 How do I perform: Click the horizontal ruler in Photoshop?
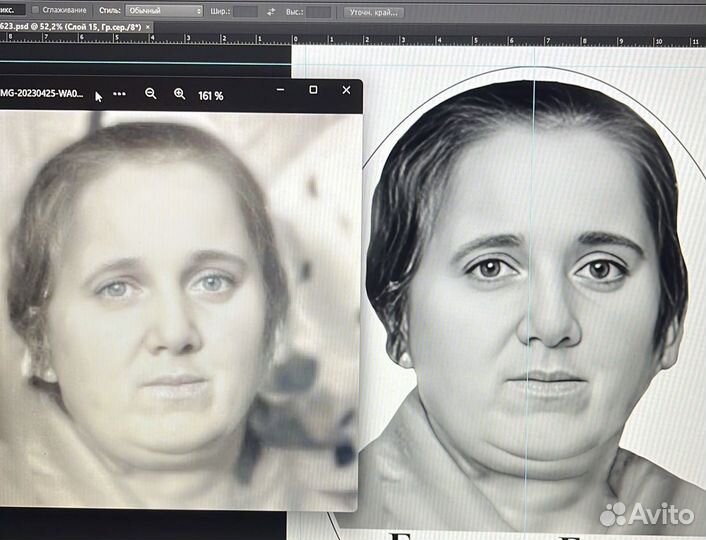[x=353, y=40]
